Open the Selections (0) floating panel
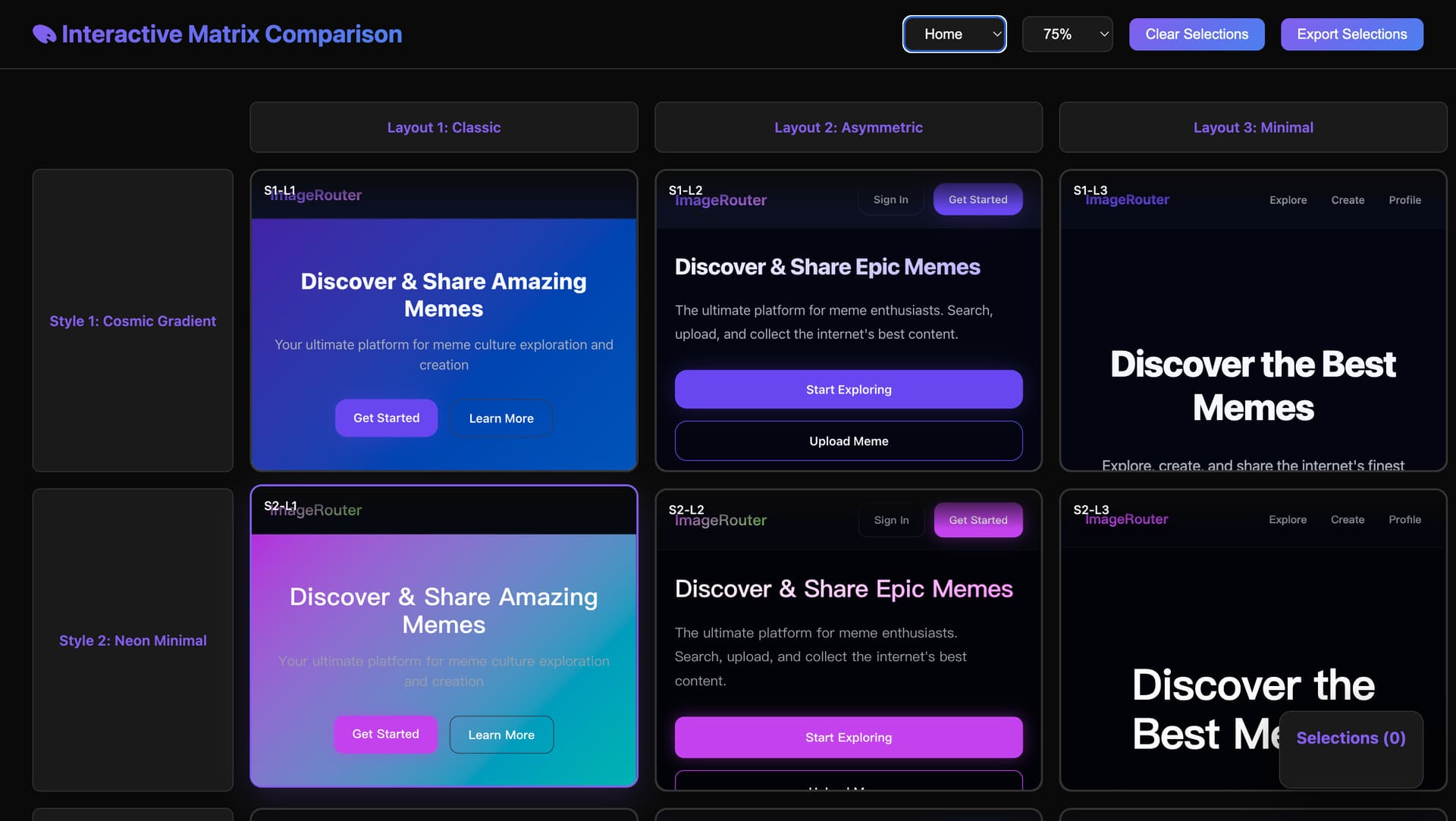The height and width of the screenshot is (821, 1456). tap(1351, 738)
